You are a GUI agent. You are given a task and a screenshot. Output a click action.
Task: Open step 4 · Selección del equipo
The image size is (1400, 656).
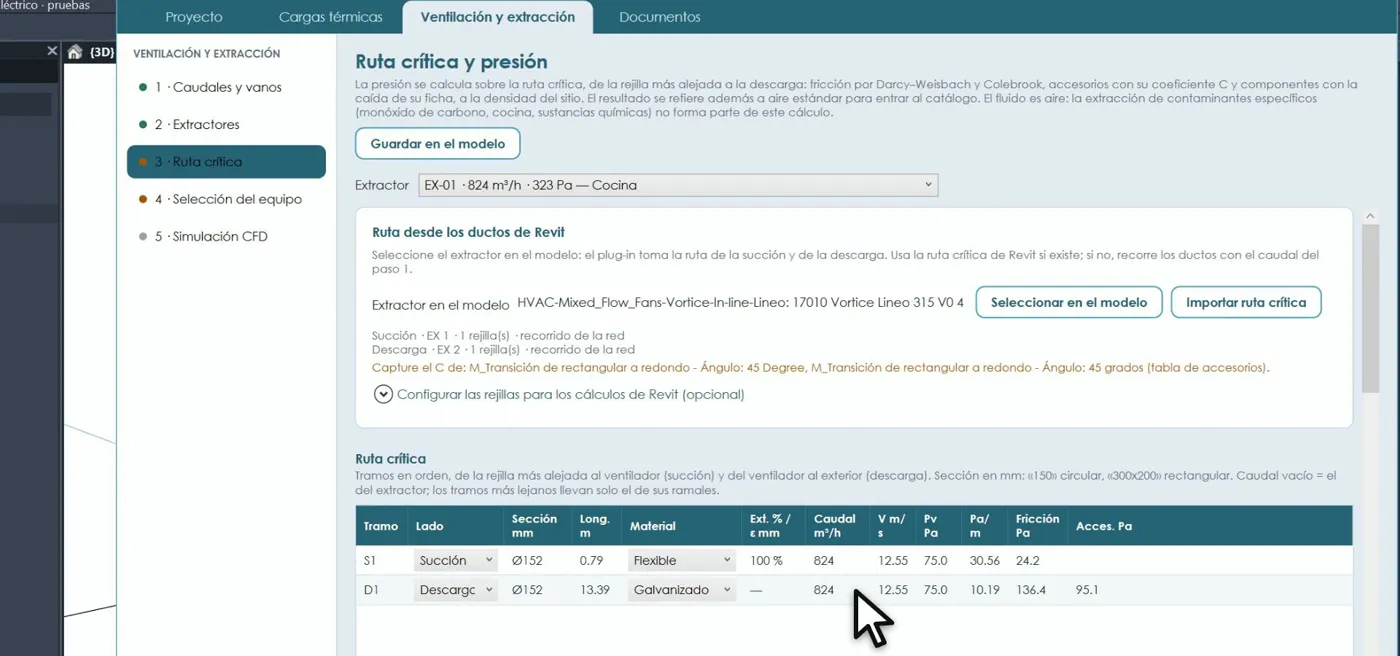tap(226, 199)
